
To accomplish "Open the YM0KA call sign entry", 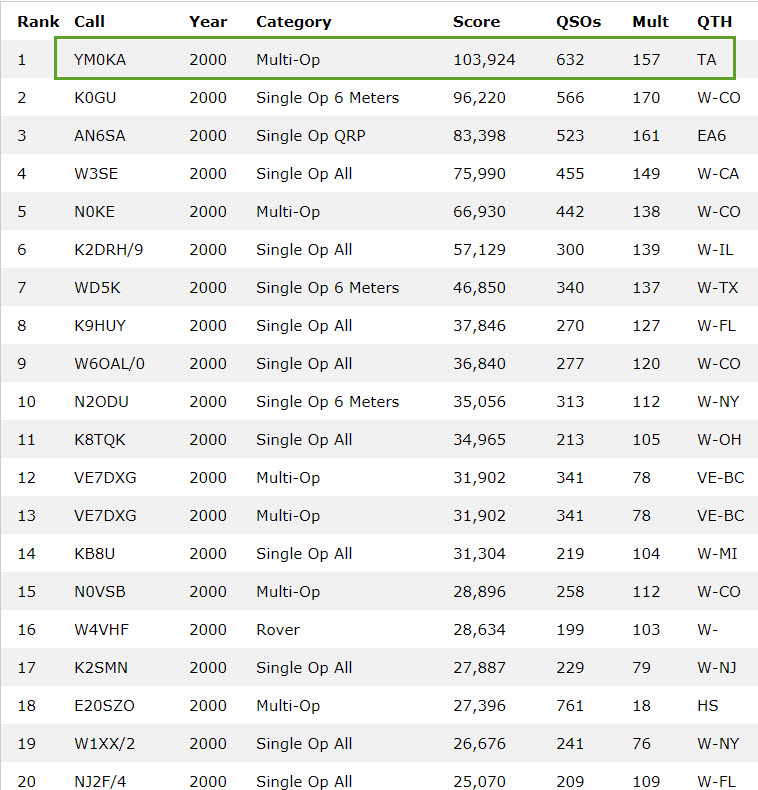I will pos(100,60).
